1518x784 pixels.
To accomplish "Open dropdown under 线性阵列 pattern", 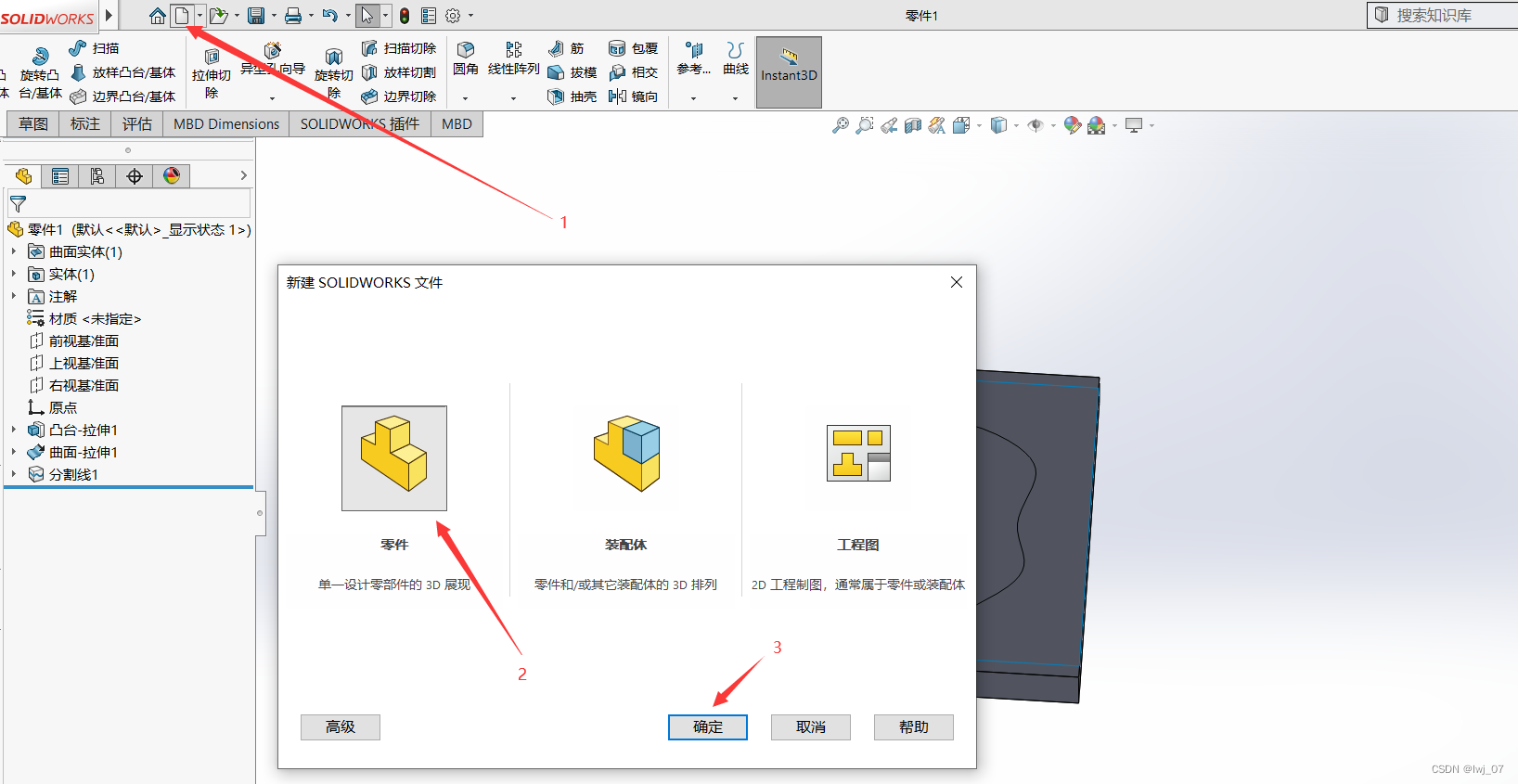I will pyautogui.click(x=513, y=98).
